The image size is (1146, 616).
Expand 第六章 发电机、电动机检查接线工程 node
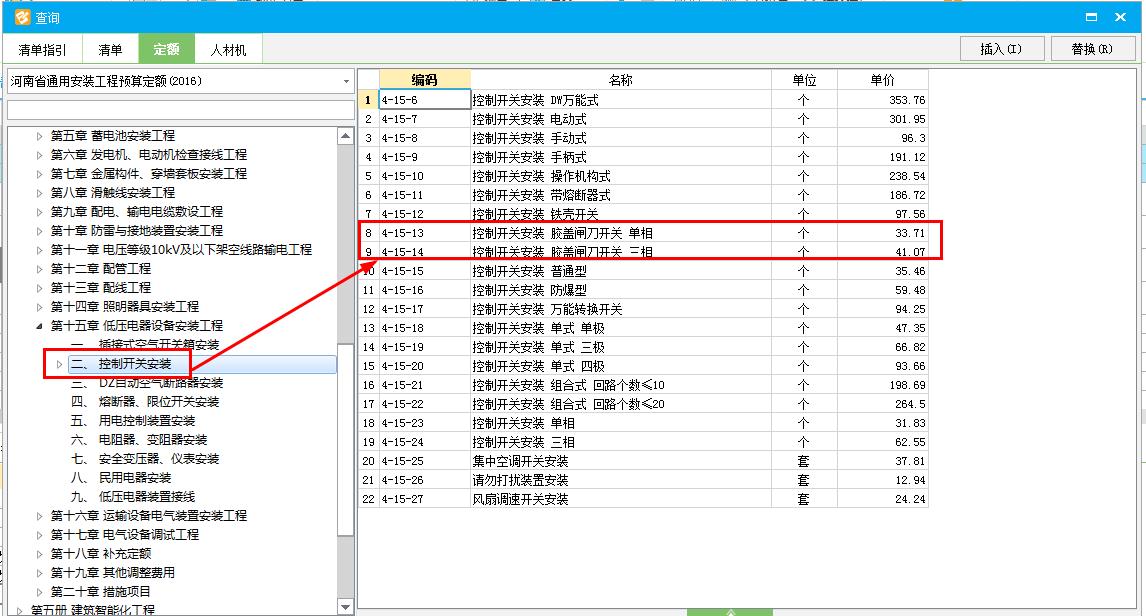click(39, 155)
